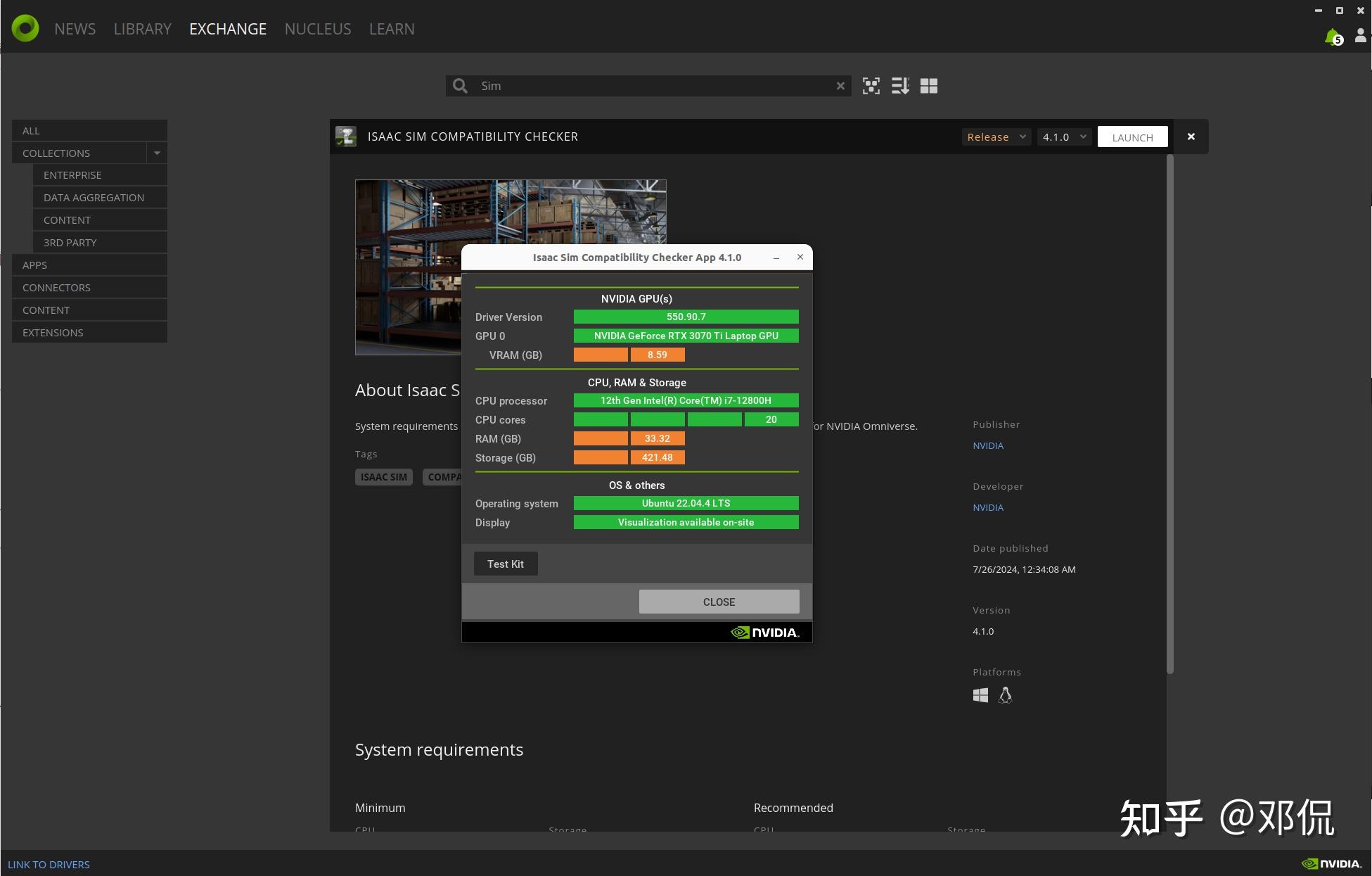Click the Linux platform penguin icon

pos(1005,695)
